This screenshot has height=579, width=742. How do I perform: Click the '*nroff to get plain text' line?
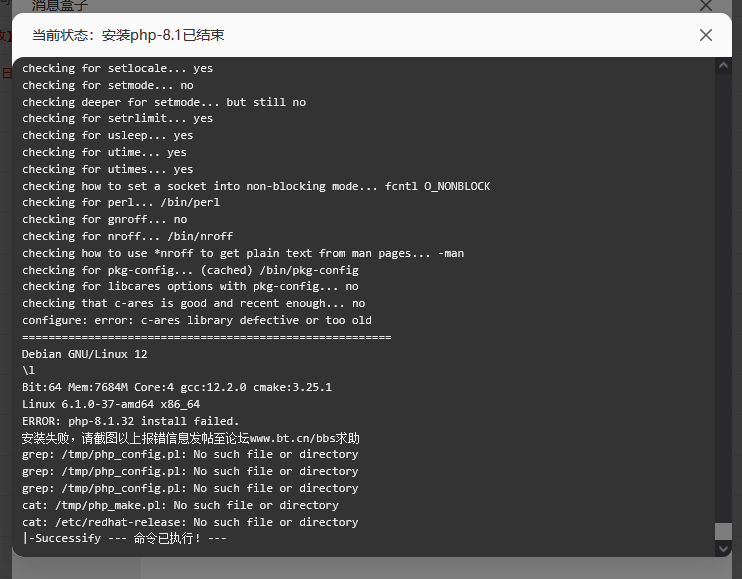243,253
